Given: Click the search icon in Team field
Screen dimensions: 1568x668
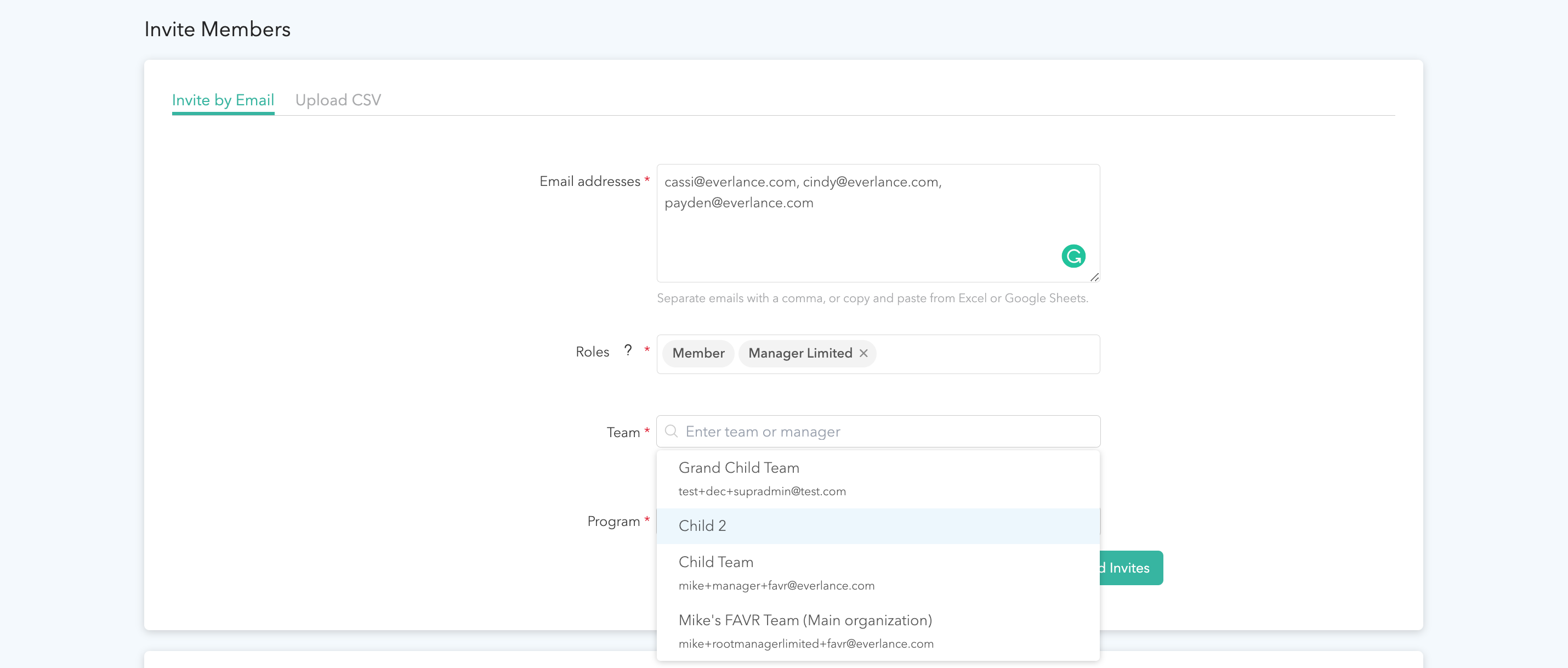Looking at the screenshot, I should click(671, 431).
